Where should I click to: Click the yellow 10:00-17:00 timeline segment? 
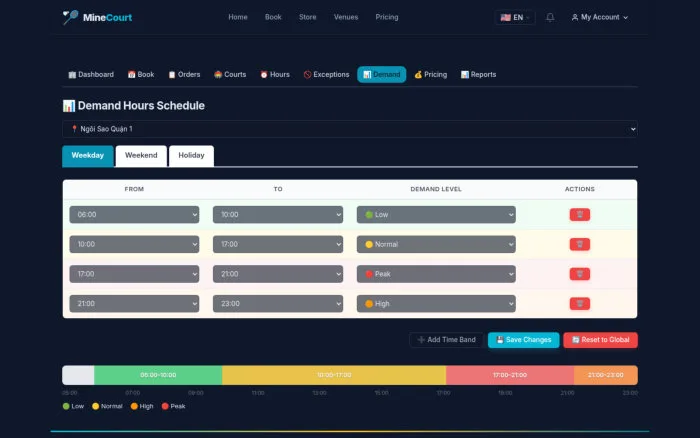(334, 375)
